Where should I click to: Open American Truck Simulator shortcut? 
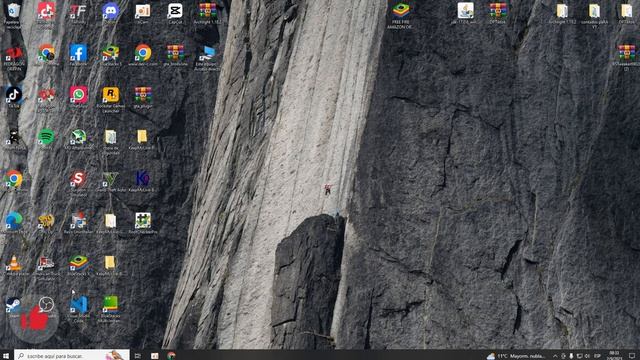tap(46, 267)
